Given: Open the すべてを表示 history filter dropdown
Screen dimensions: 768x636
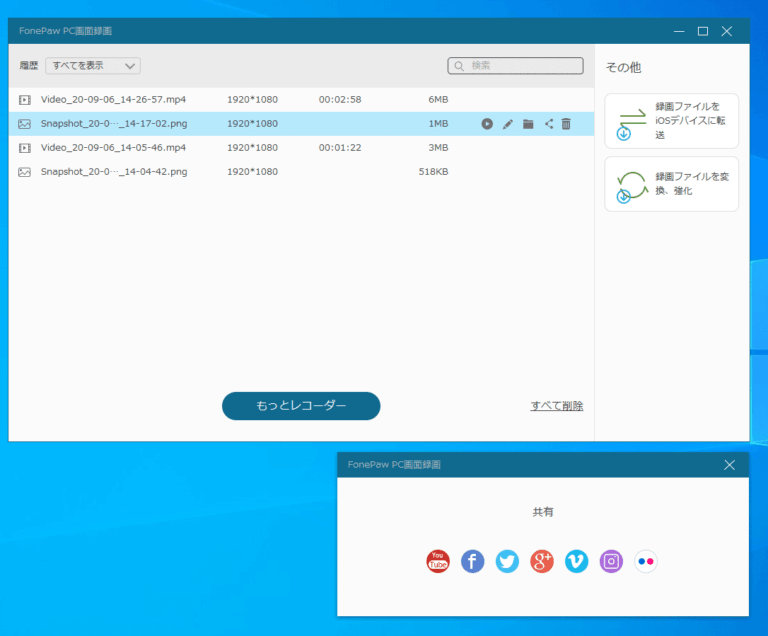Looking at the screenshot, I should (x=93, y=66).
